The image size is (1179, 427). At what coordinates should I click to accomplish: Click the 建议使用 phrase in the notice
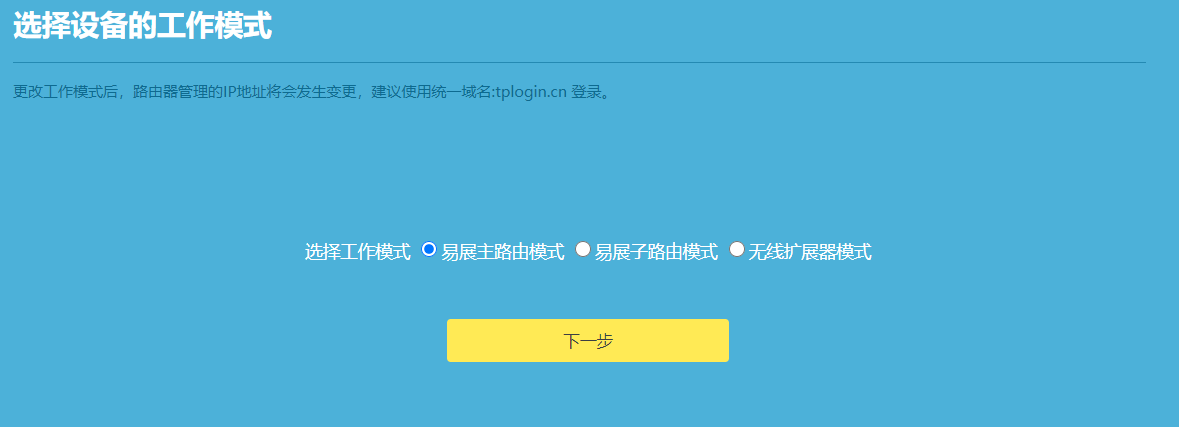(402, 93)
